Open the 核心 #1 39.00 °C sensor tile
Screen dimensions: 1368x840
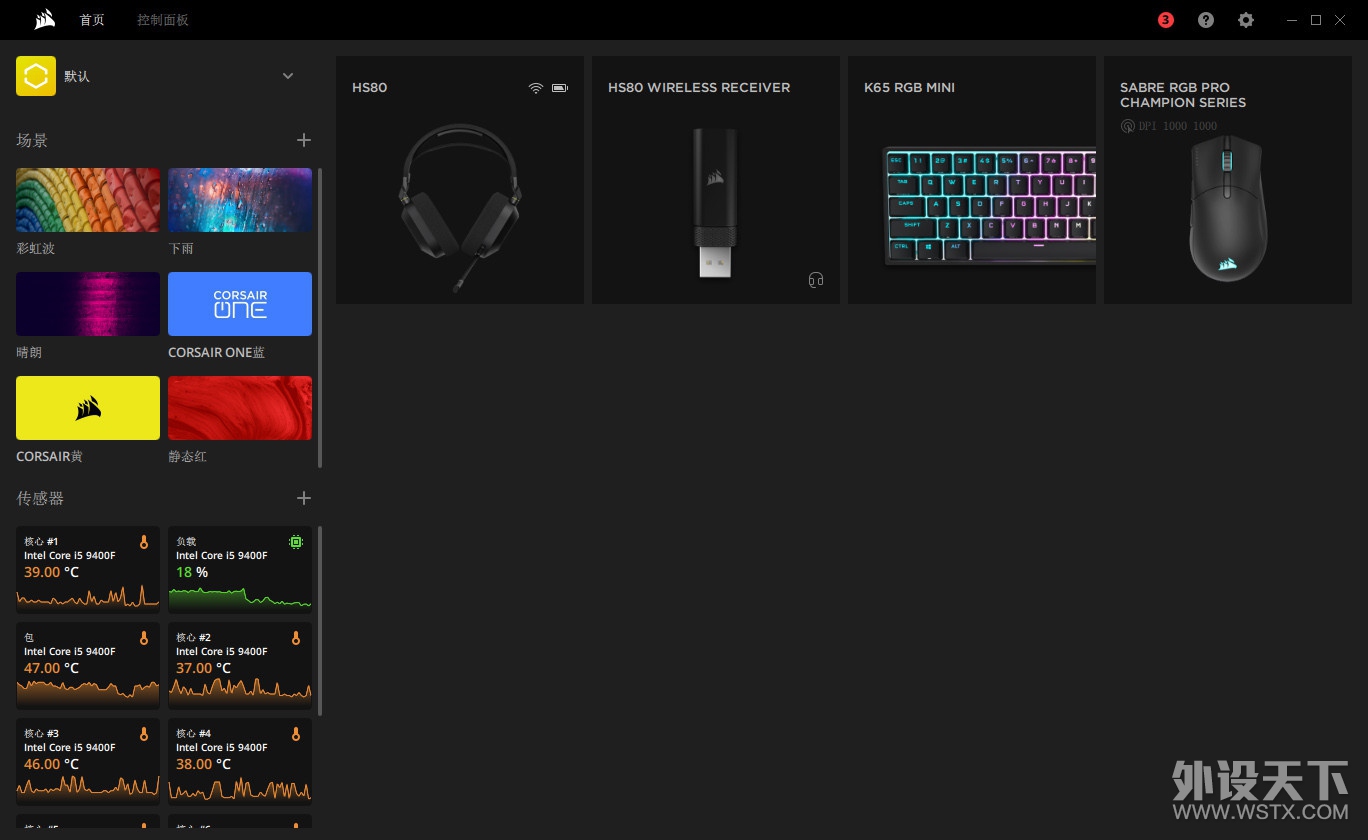(x=88, y=569)
